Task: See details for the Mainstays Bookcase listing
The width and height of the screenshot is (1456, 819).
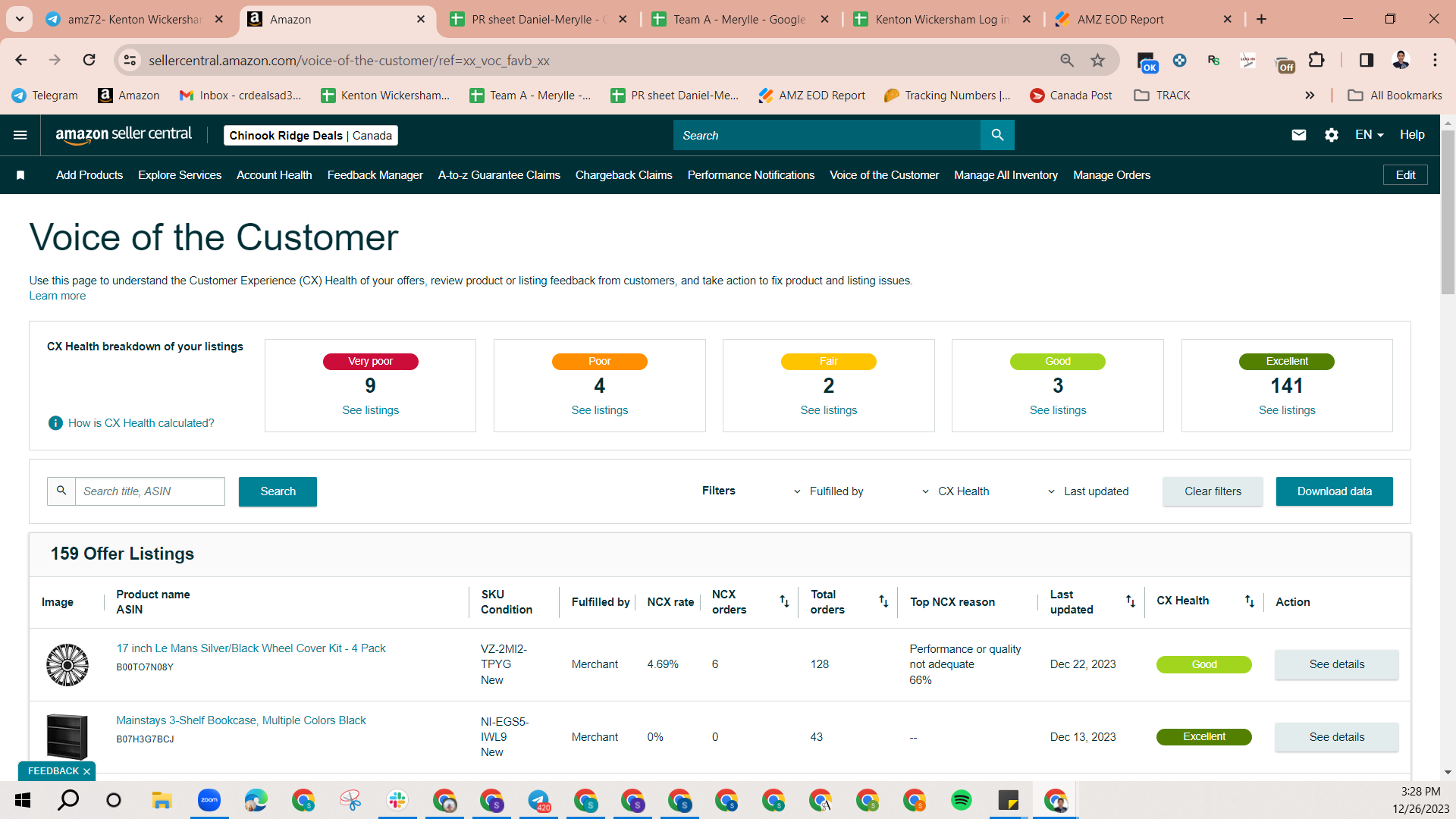Action: (x=1337, y=737)
